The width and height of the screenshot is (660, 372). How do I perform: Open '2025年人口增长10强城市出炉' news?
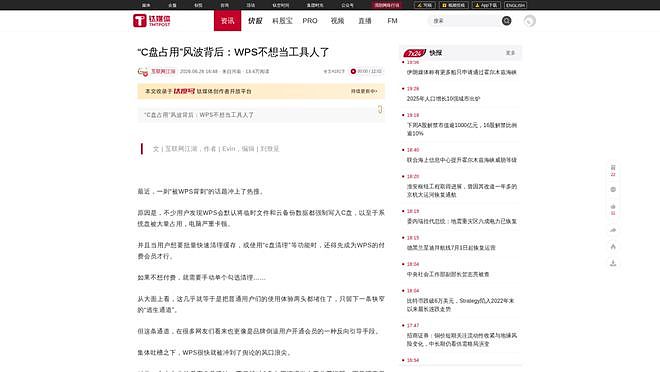click(443, 98)
